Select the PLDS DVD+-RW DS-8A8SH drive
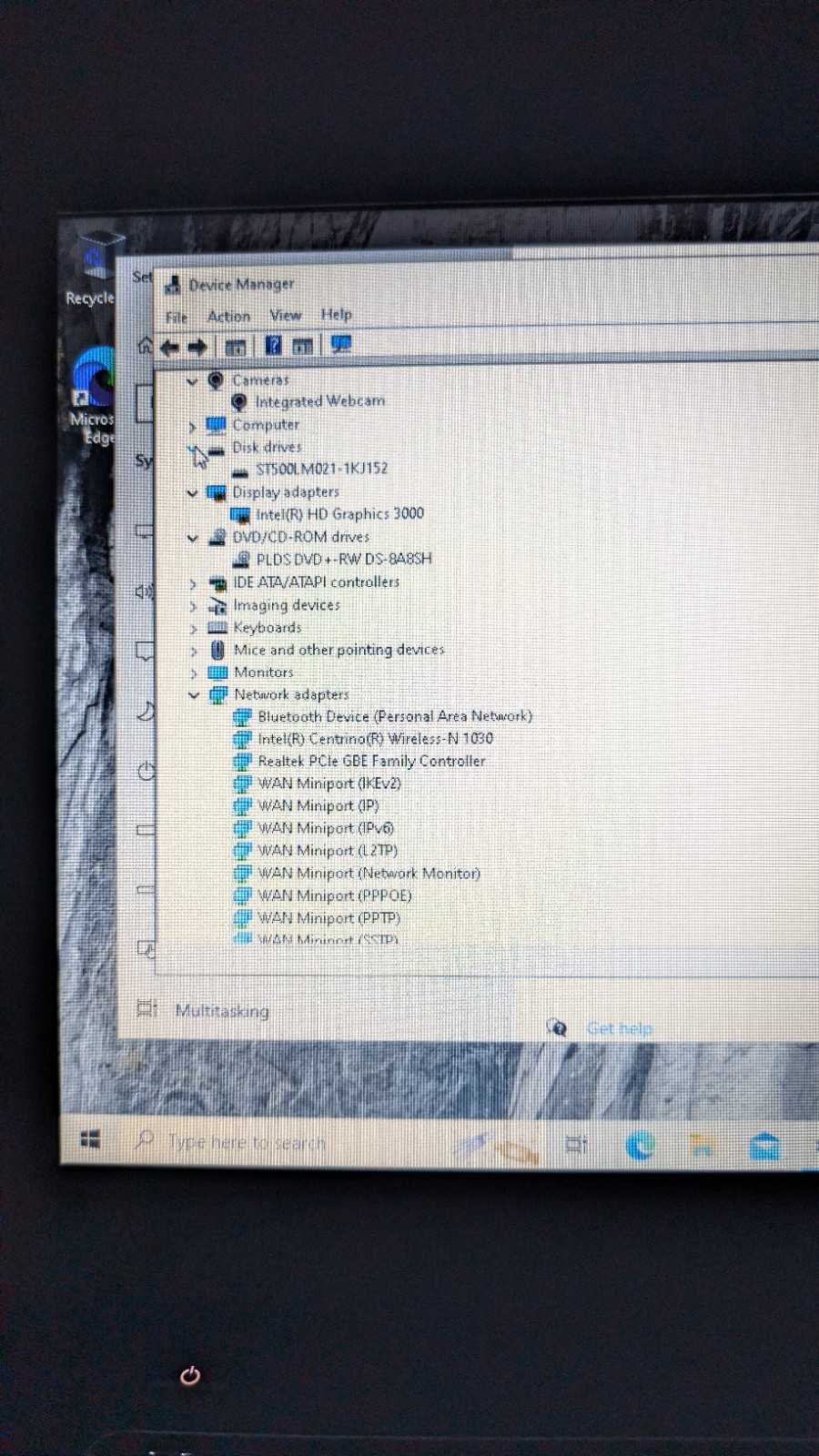The image size is (819, 1456). tap(343, 559)
